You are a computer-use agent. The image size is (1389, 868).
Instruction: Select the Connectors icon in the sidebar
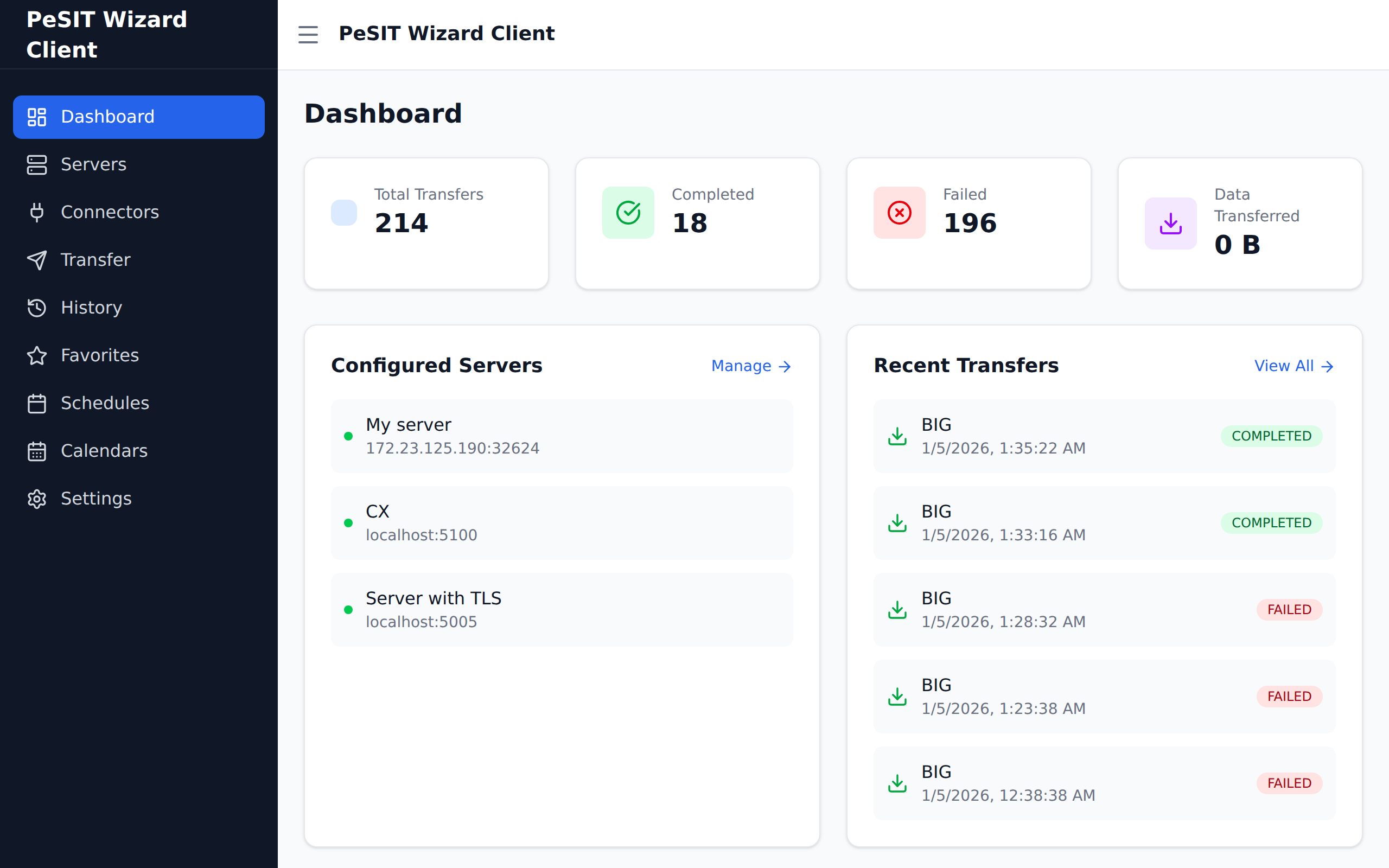[x=37, y=213]
